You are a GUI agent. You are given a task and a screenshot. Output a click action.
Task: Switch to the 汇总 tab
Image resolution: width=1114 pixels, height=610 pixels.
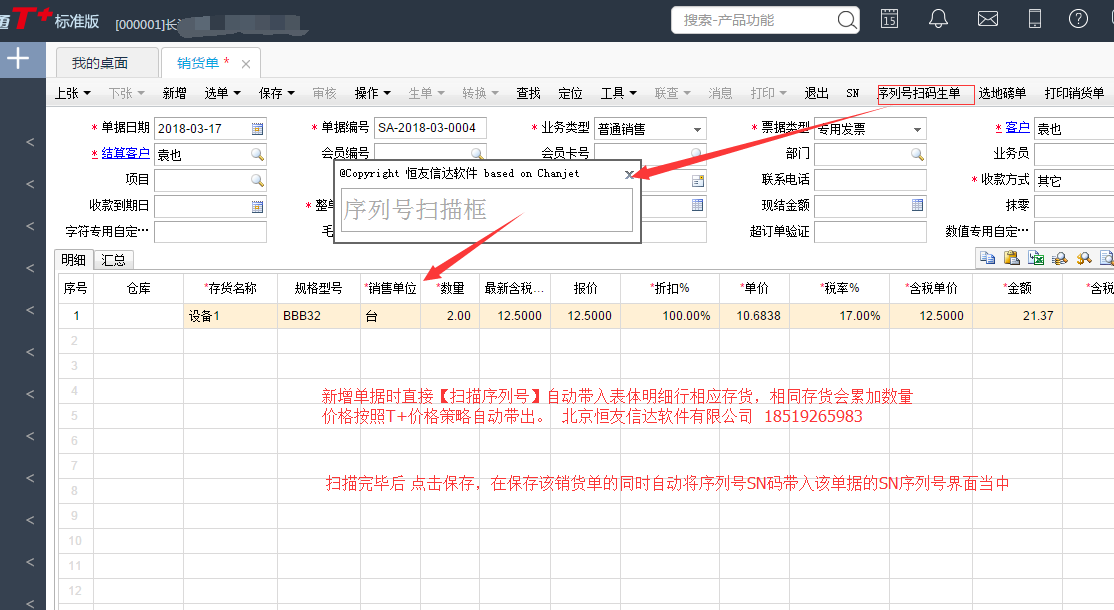pyautogui.click(x=114, y=260)
